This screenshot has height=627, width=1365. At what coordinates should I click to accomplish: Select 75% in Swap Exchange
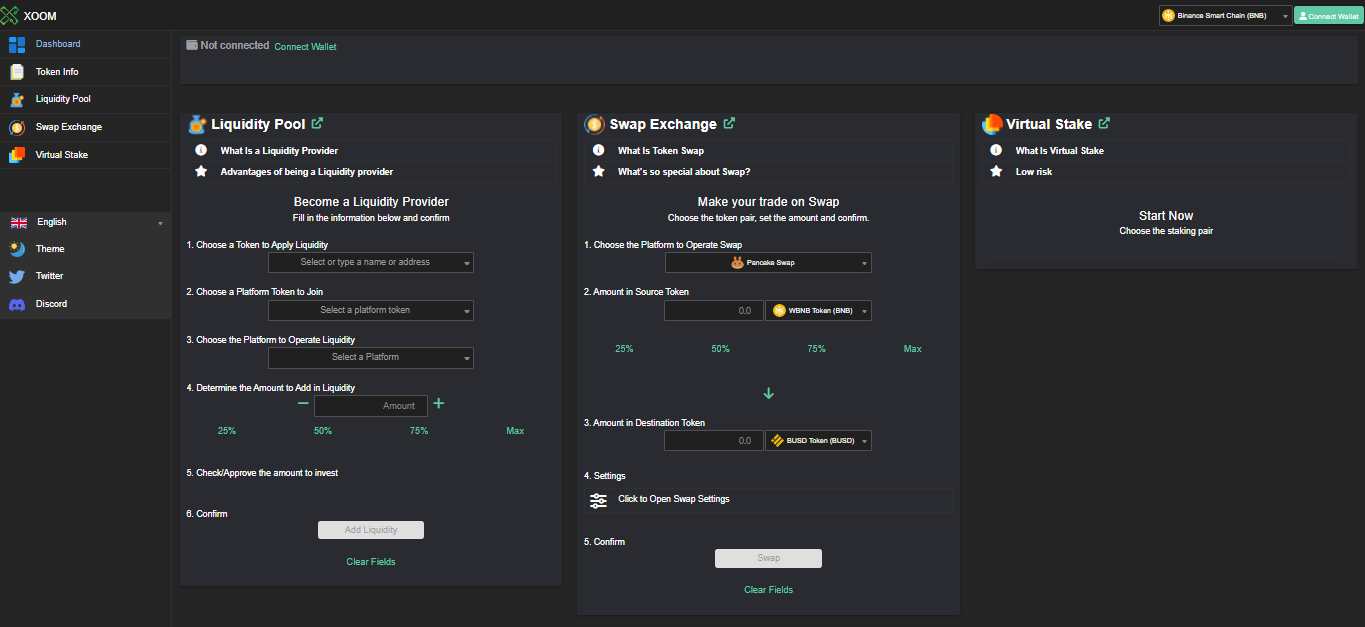[x=816, y=349]
